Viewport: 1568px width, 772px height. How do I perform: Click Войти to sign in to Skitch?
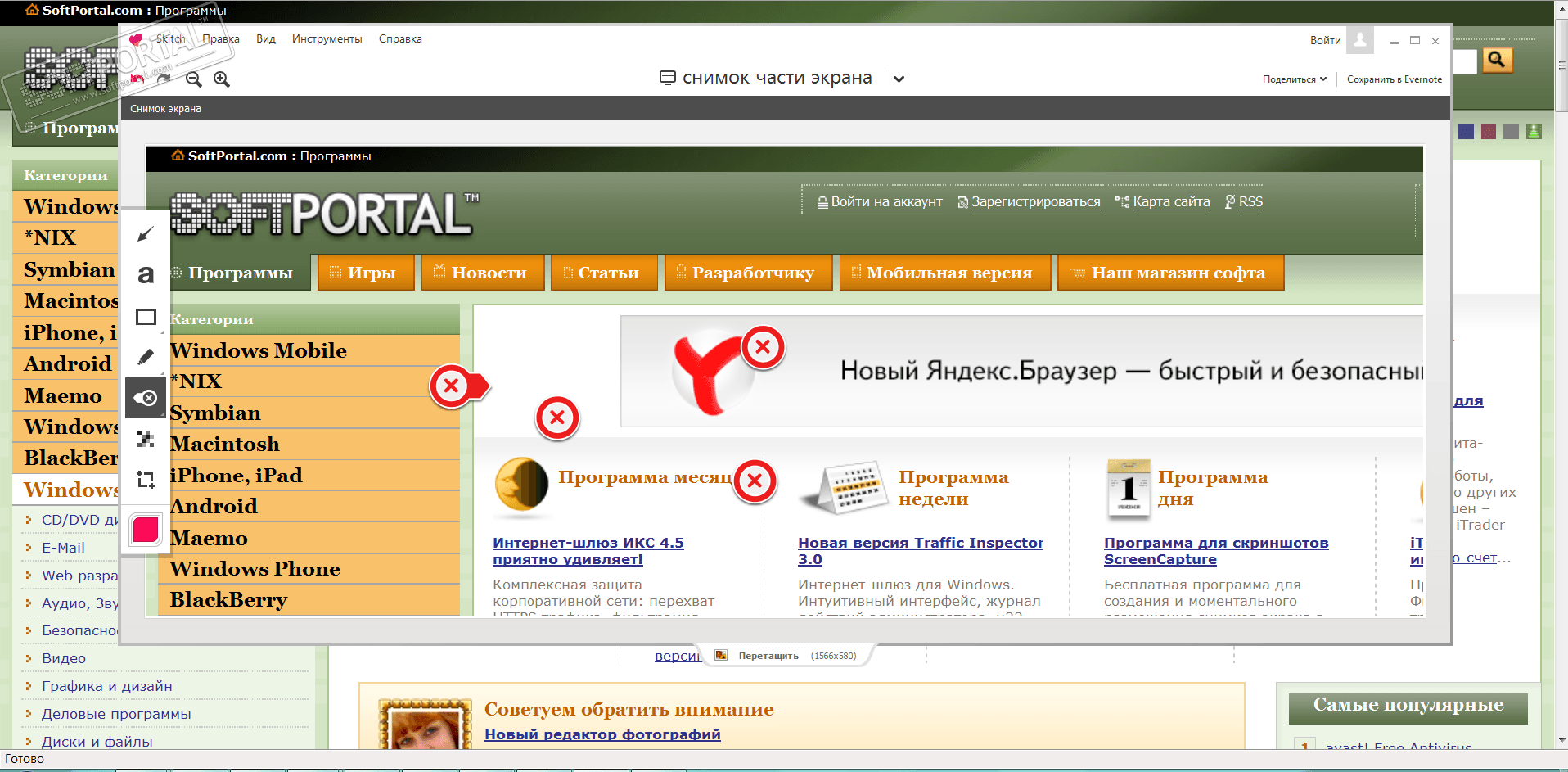click(1325, 40)
